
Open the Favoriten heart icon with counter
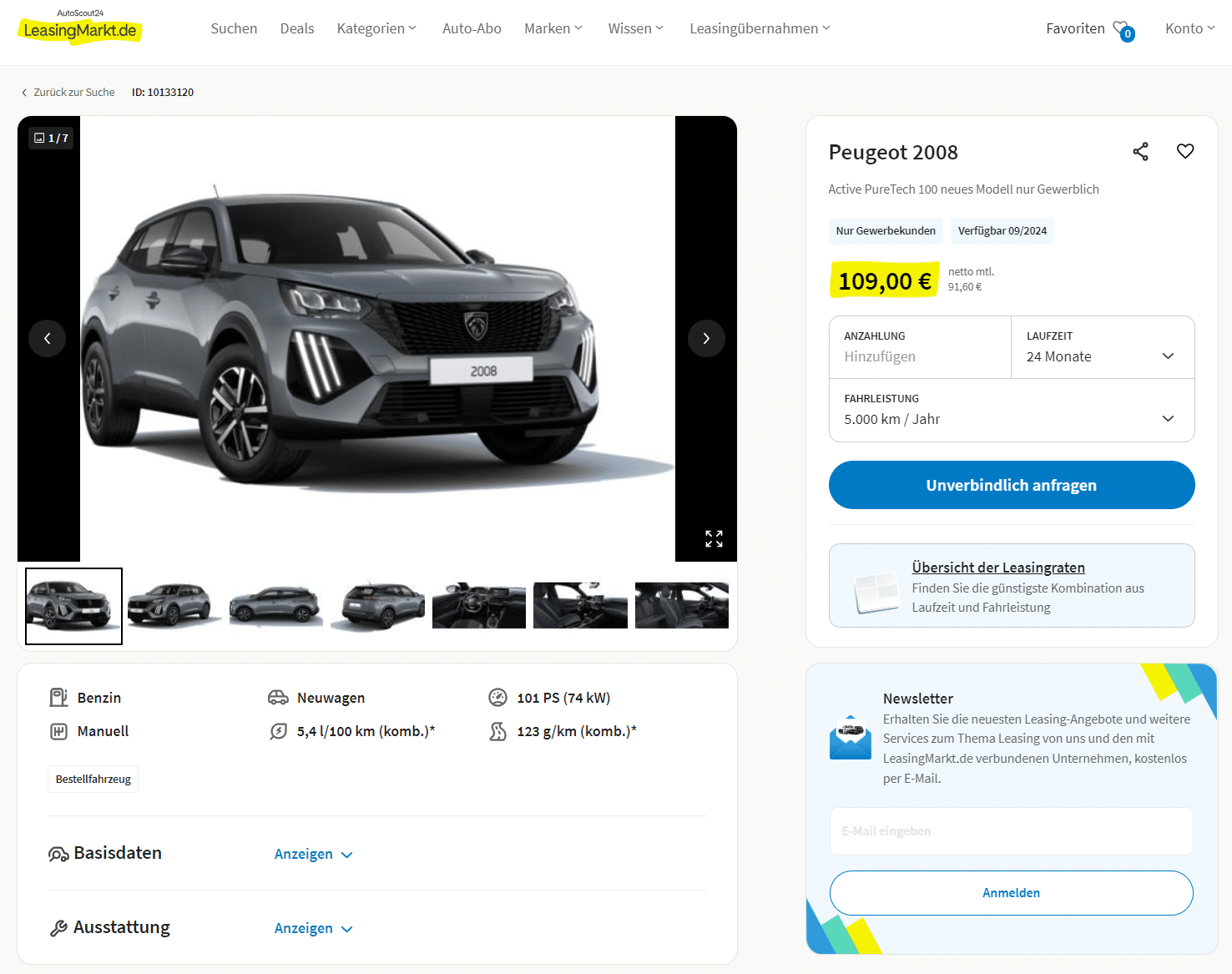point(1123,30)
